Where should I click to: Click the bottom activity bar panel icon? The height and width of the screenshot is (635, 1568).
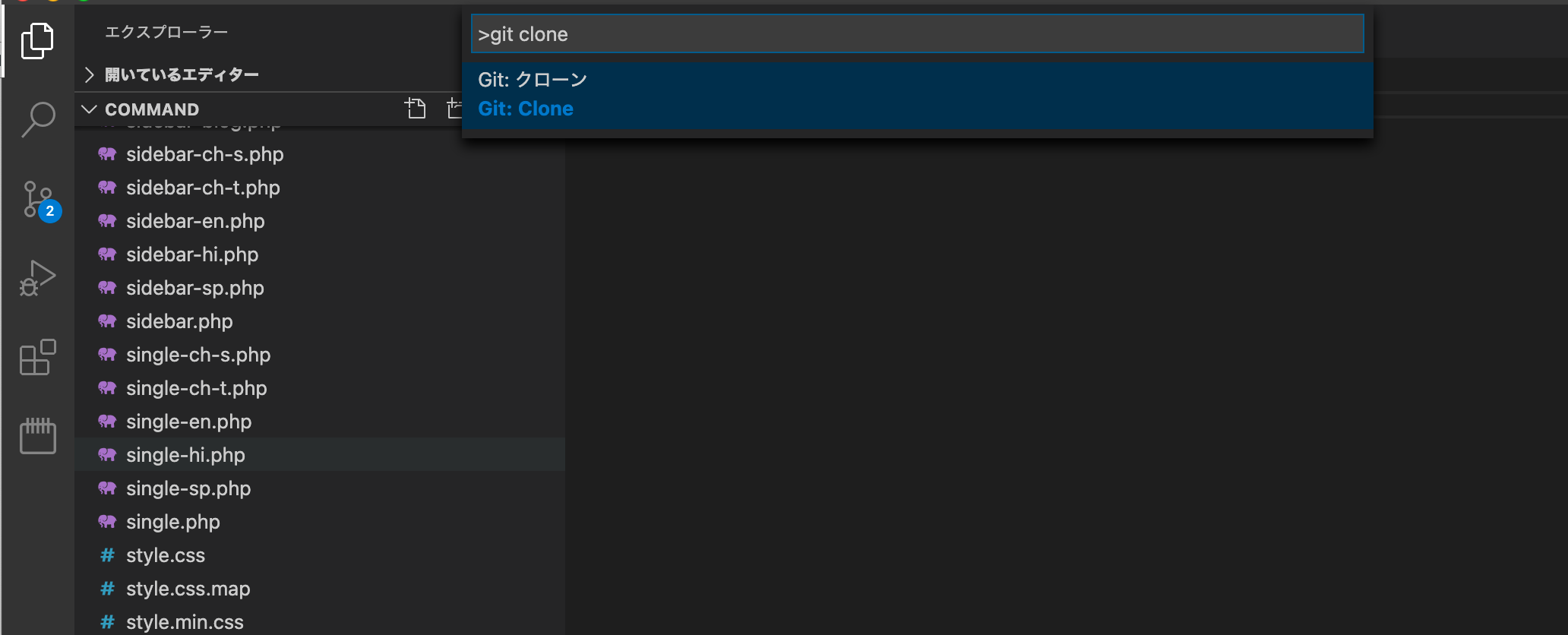tap(37, 436)
